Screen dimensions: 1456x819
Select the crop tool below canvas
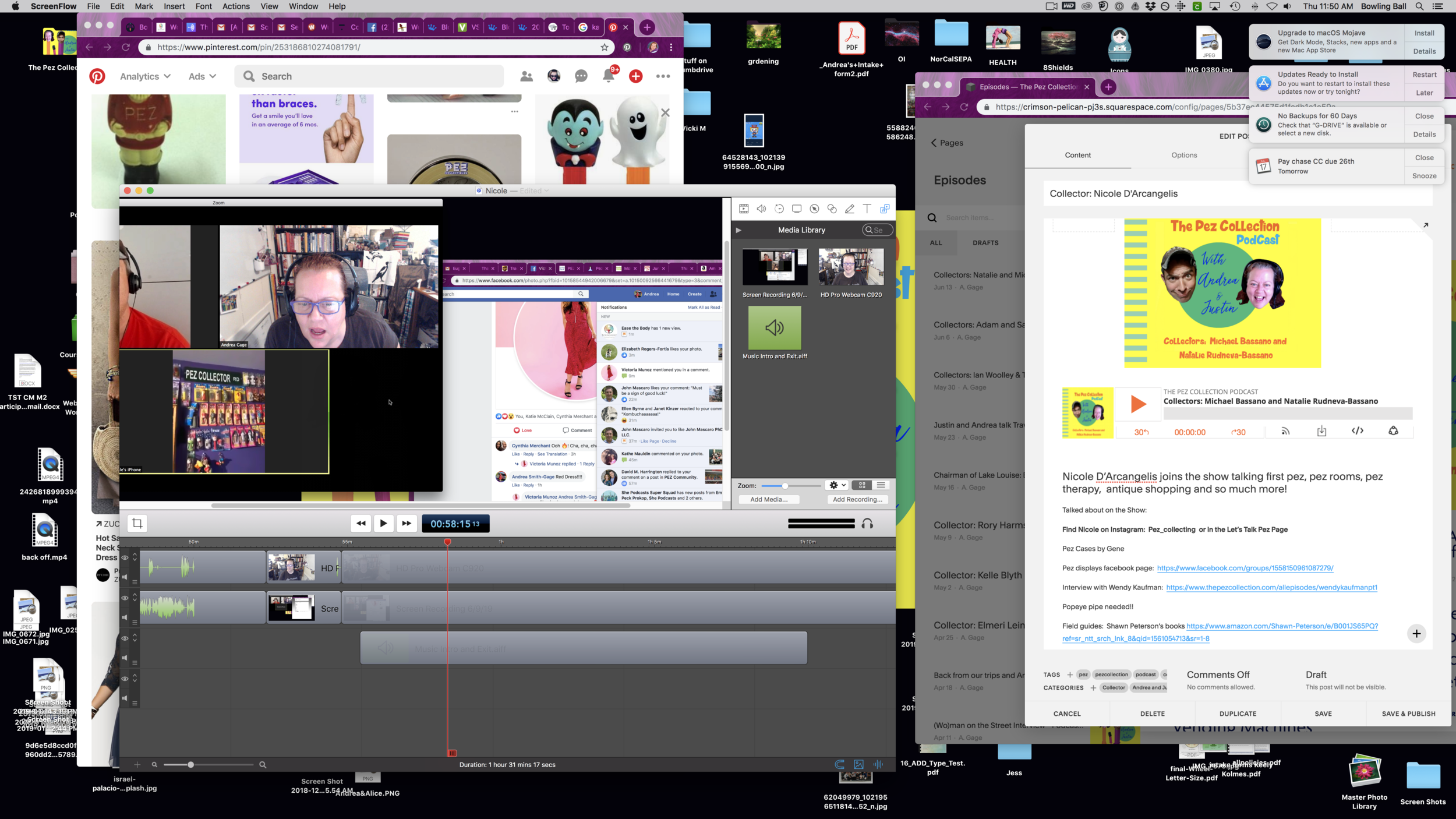click(137, 523)
